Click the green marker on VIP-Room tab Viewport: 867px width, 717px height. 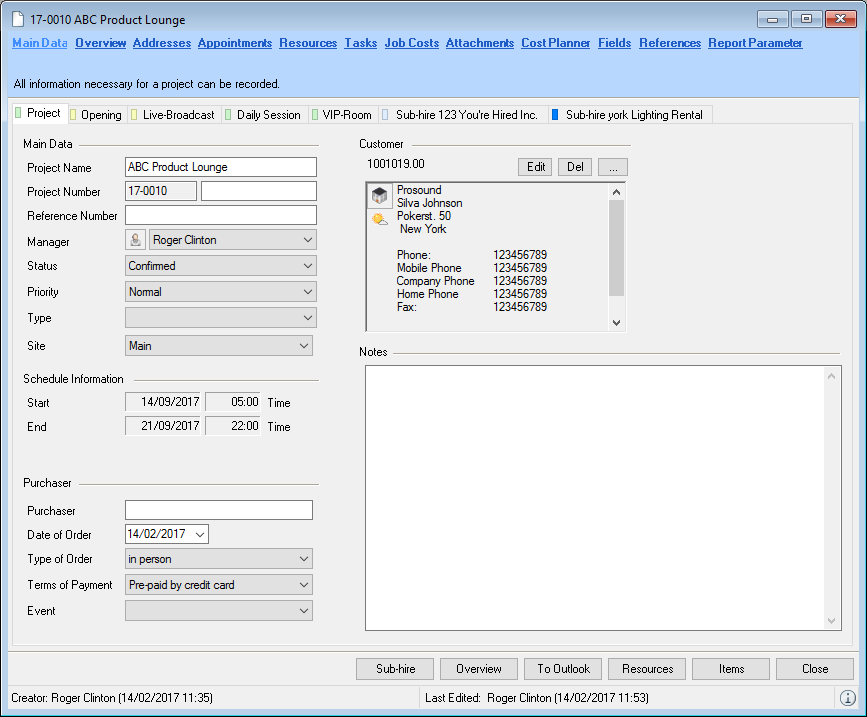pos(315,115)
